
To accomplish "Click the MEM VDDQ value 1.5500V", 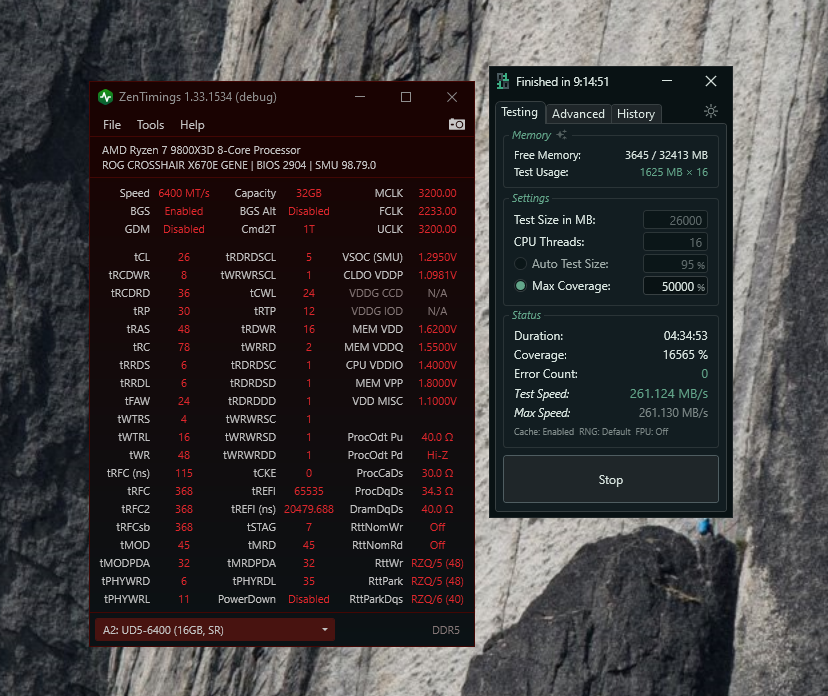I will click(437, 347).
